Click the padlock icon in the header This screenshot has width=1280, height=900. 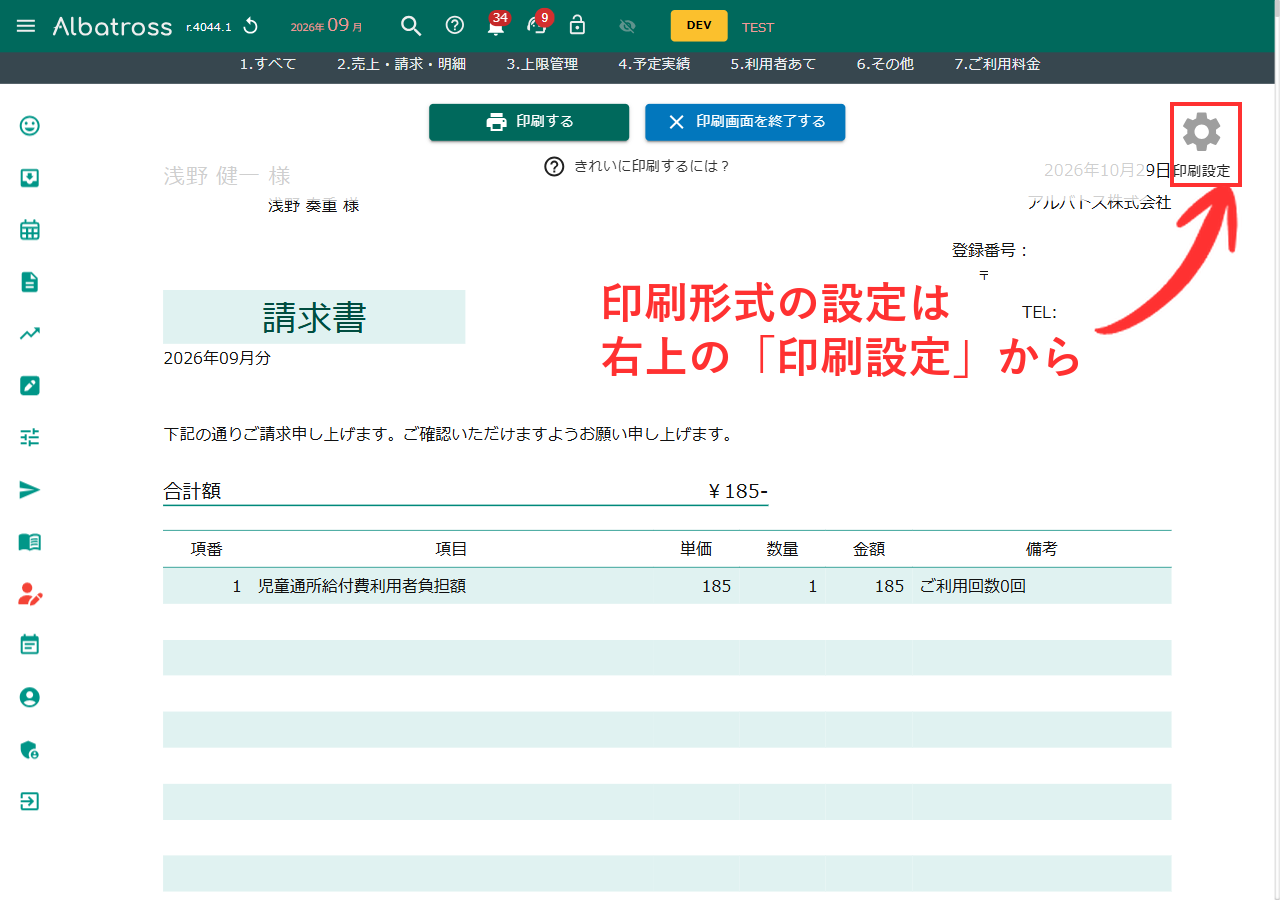tap(577, 26)
